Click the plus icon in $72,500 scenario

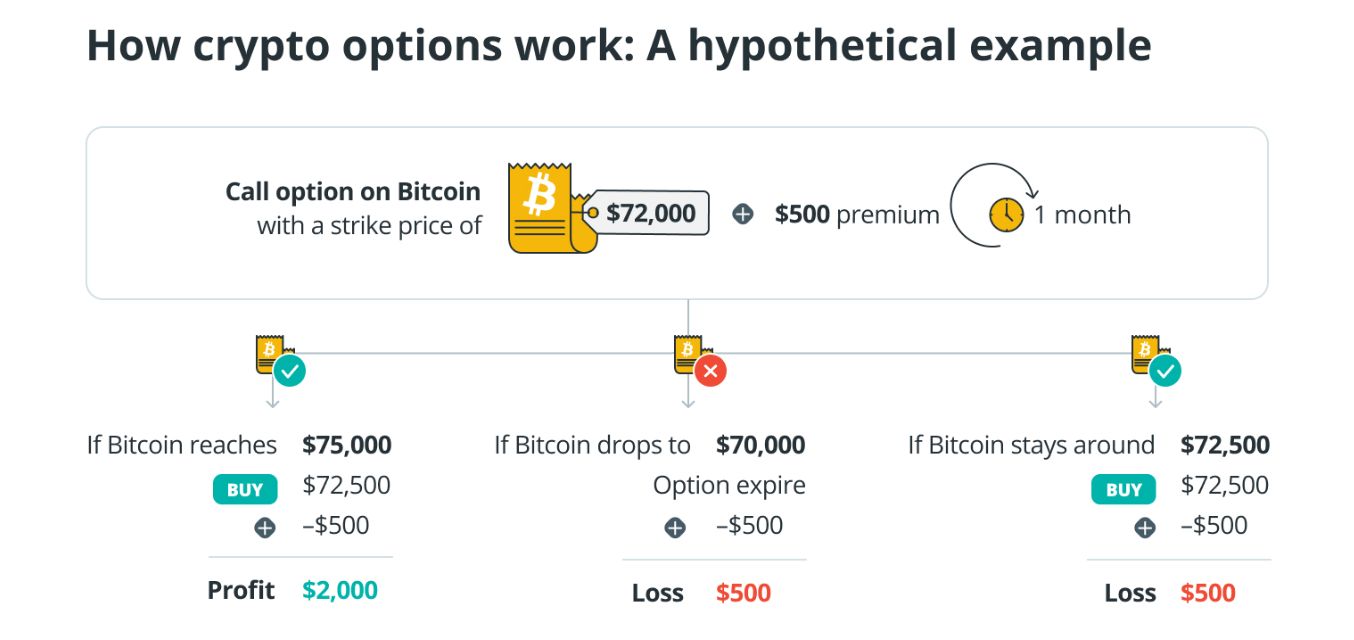click(x=1145, y=527)
